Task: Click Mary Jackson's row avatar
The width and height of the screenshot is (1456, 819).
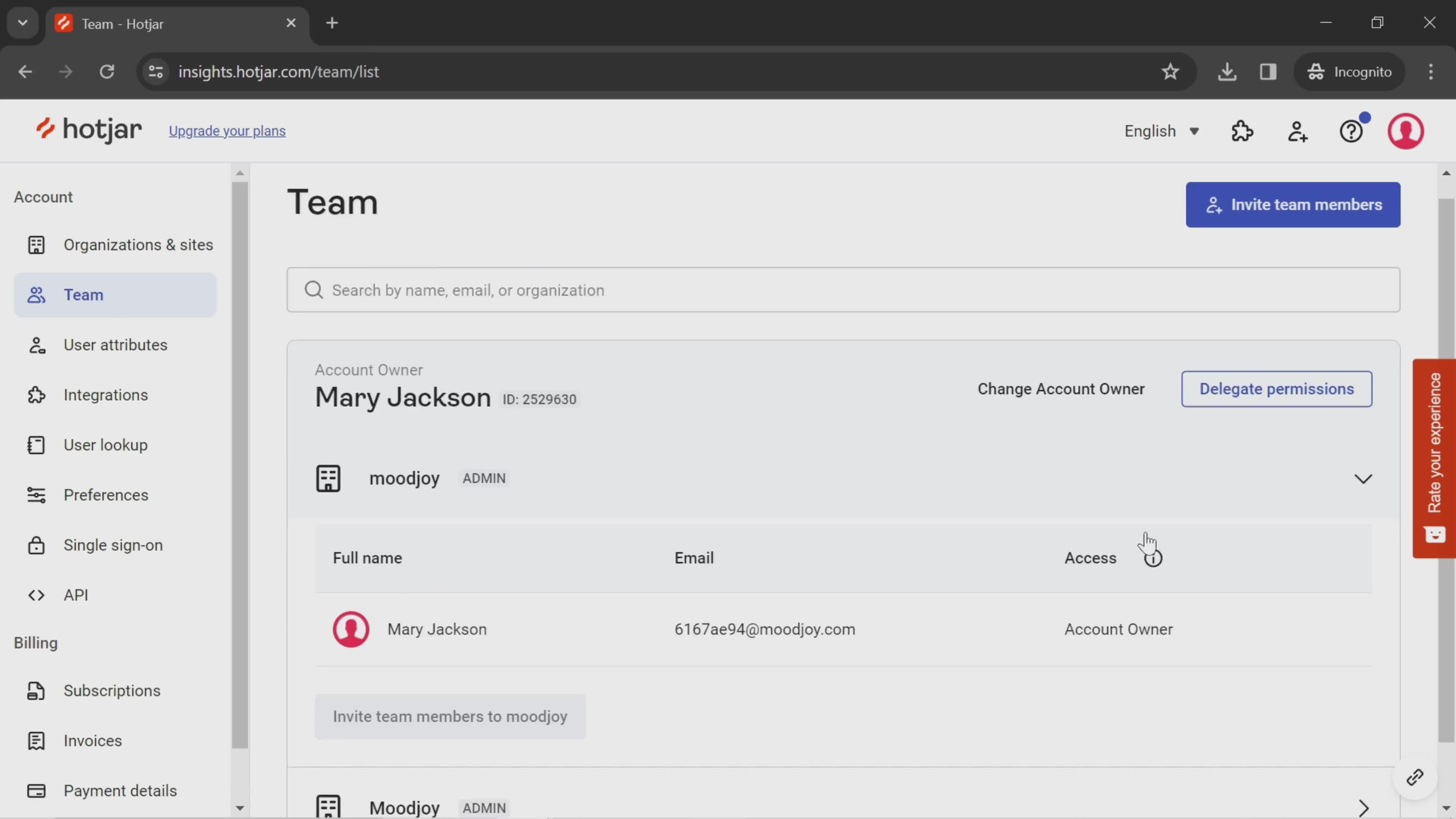Action: pos(351,629)
